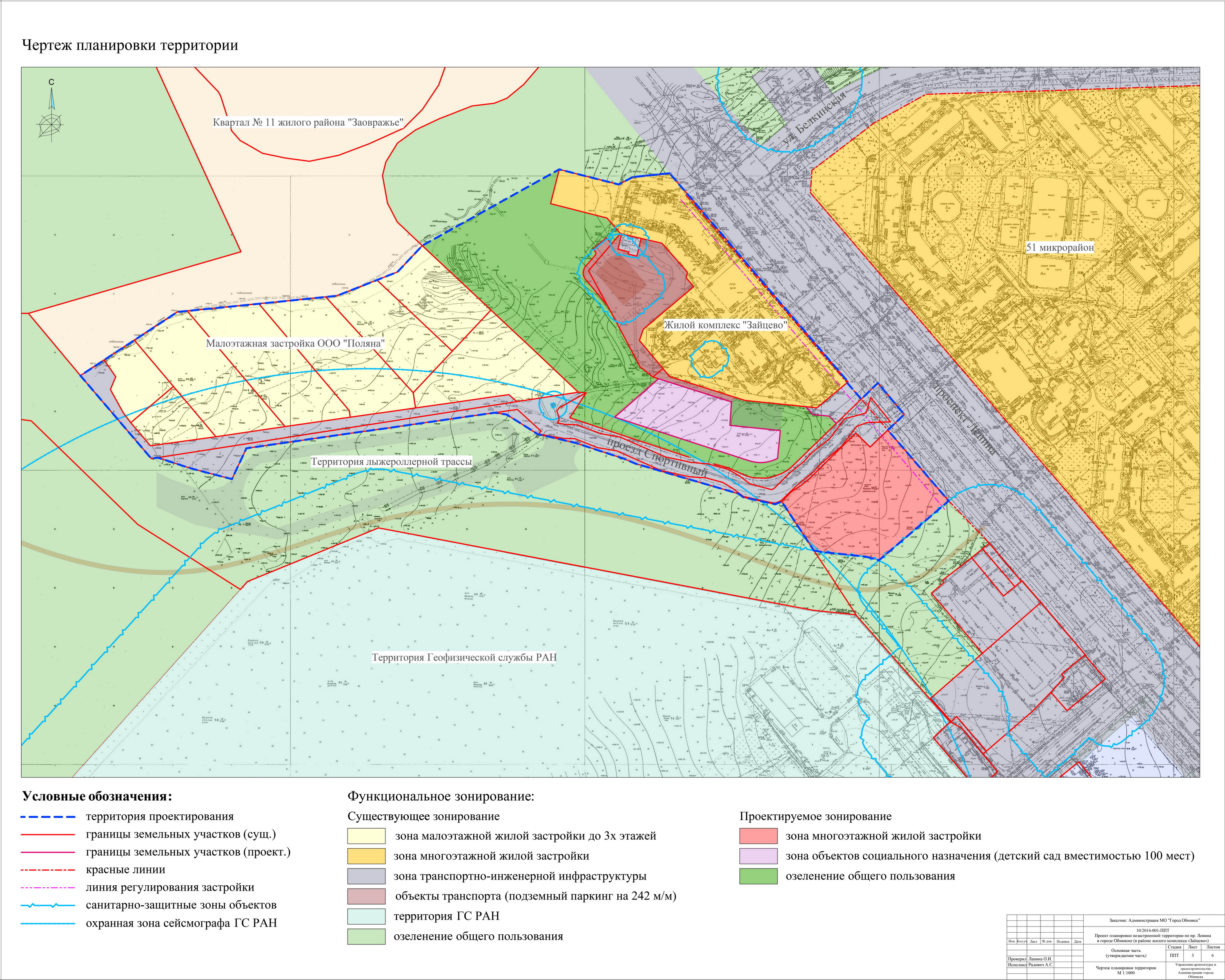Click the bright green projected greenery swatch
The height and width of the screenshot is (980, 1225).
[758, 876]
